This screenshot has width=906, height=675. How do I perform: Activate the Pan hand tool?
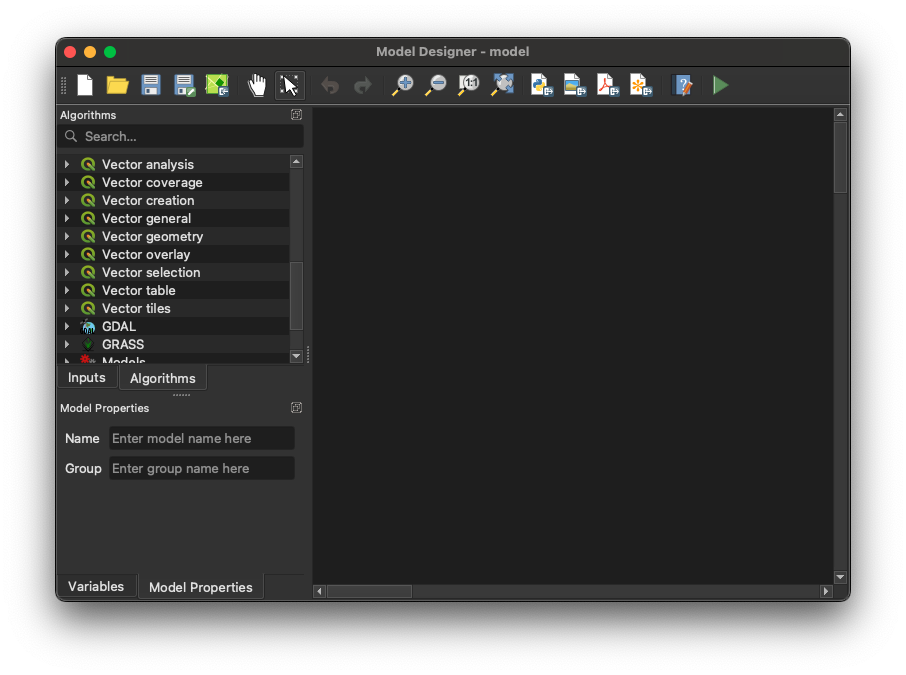point(257,86)
